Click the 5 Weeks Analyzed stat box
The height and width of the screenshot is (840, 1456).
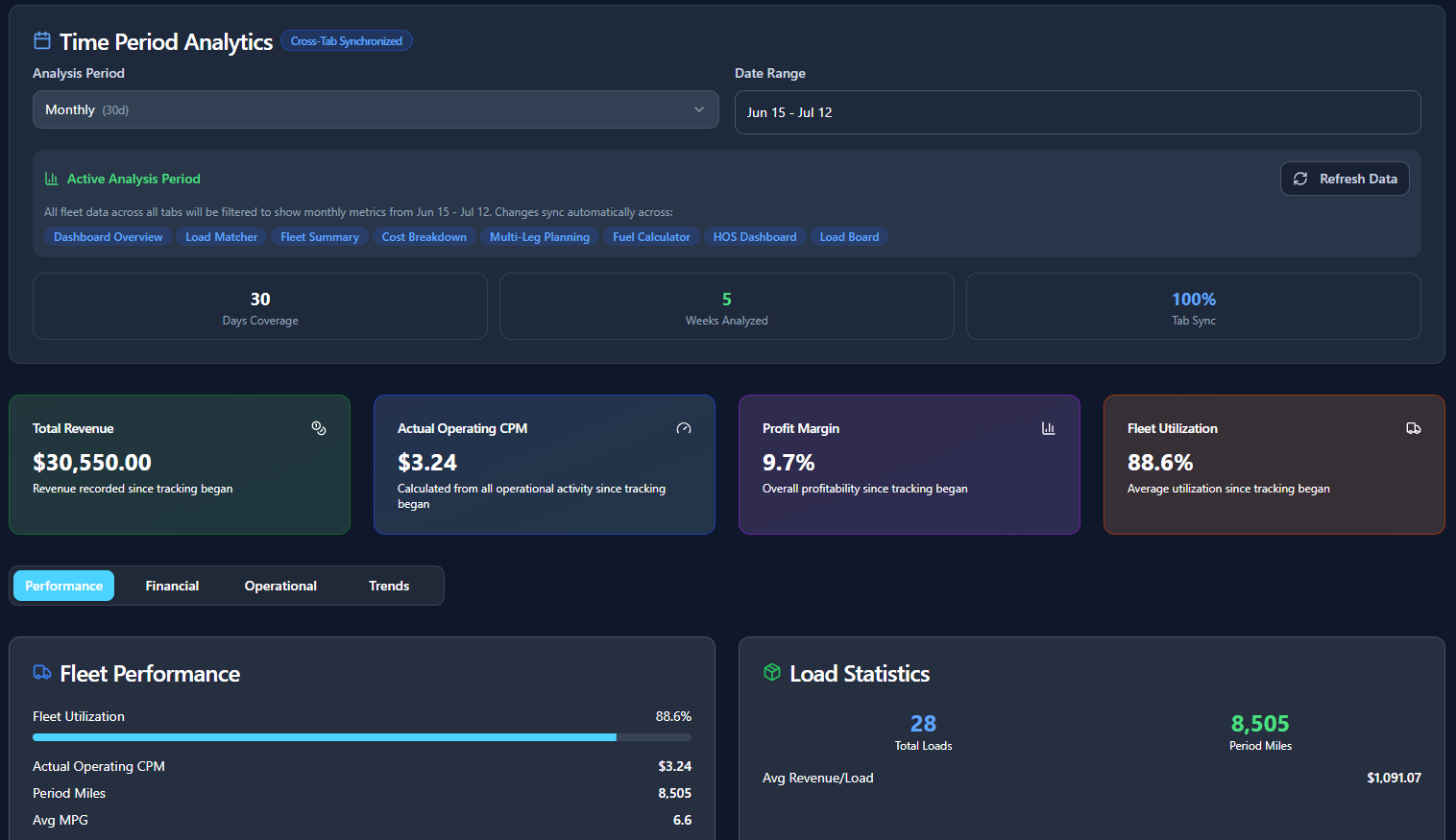click(x=727, y=306)
